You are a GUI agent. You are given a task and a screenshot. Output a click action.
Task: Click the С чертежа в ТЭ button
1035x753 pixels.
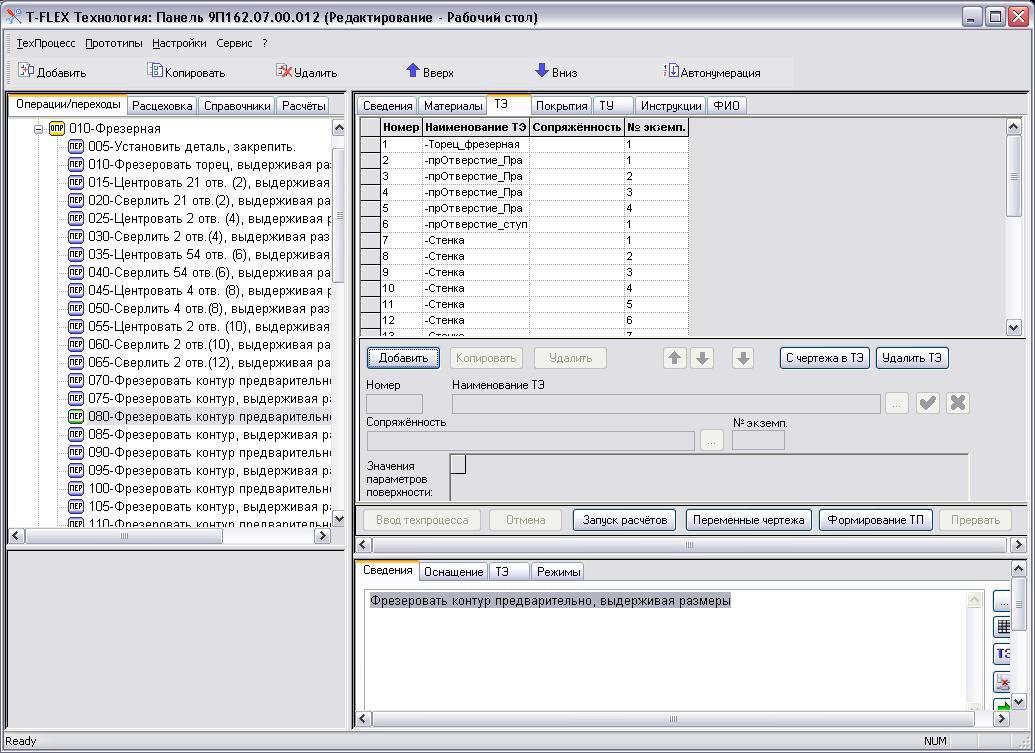tap(824, 358)
